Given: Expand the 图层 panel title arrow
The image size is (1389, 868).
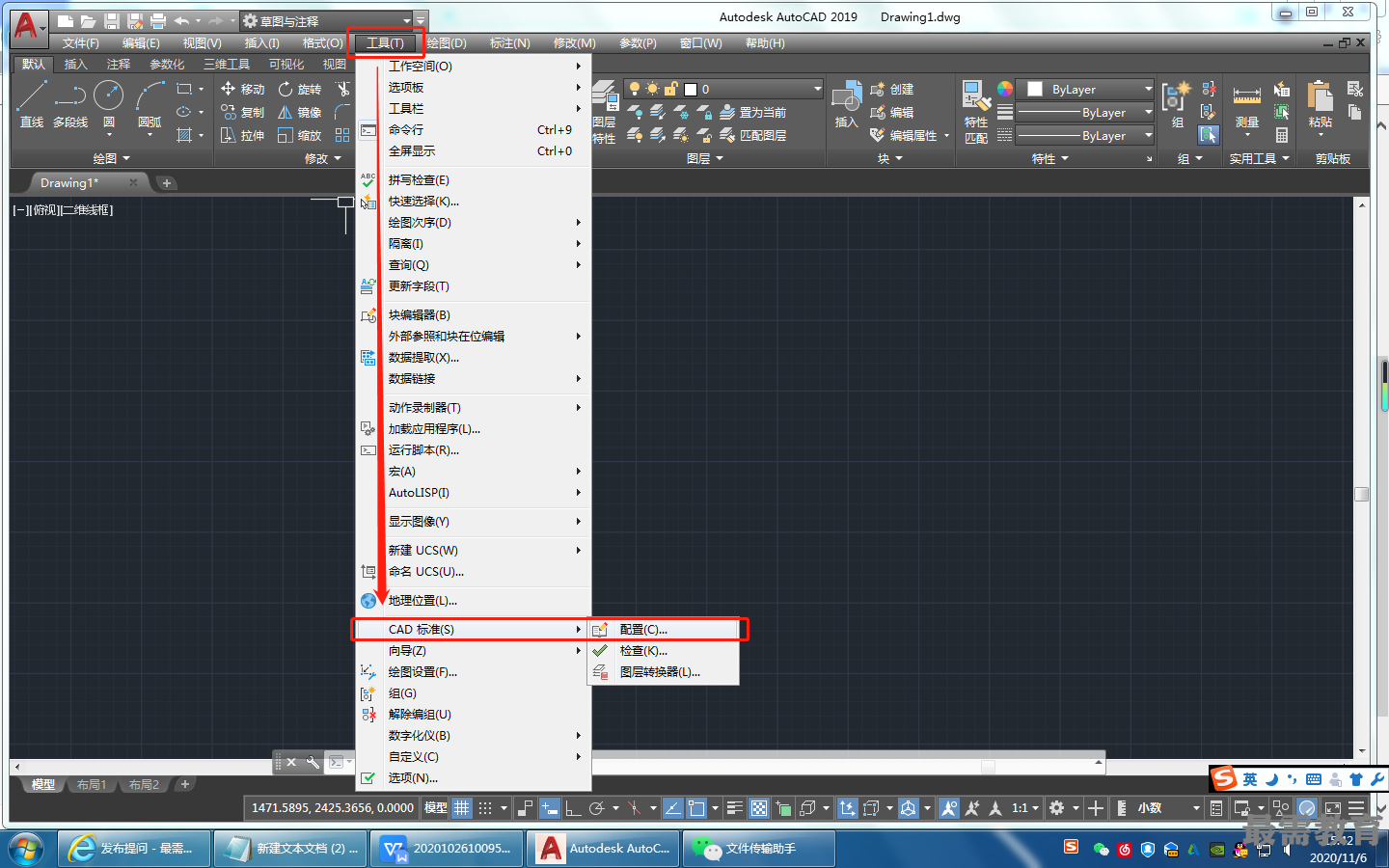Looking at the screenshot, I should click(x=720, y=158).
